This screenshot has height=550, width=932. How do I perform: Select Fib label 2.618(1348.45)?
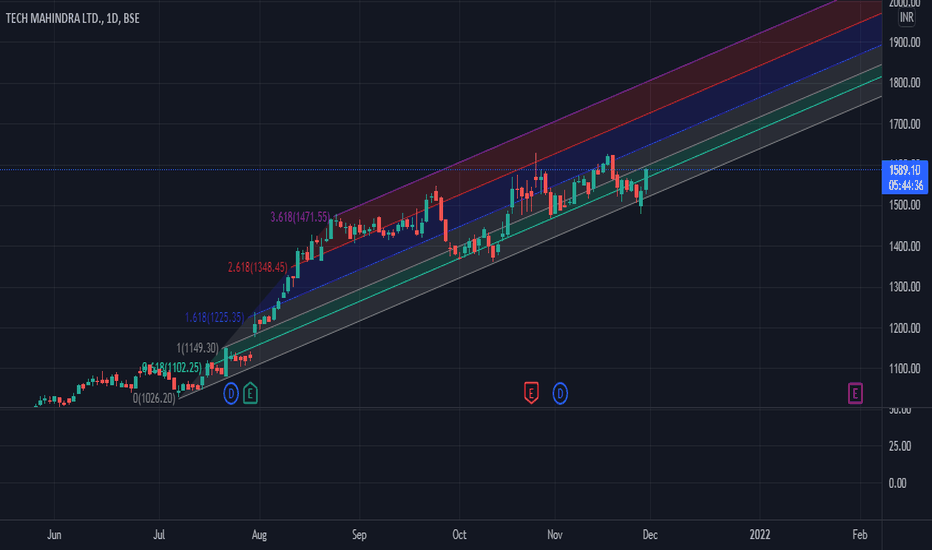pyautogui.click(x=257, y=268)
